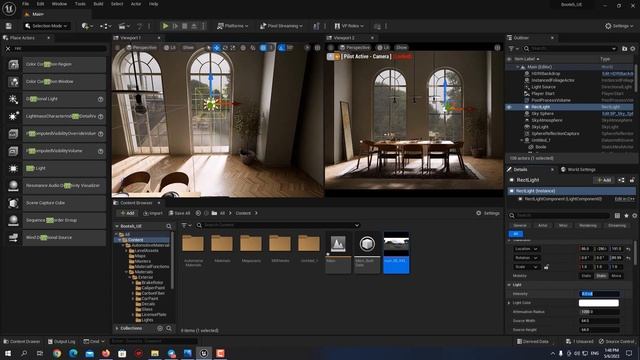This screenshot has height=360, width=640.
Task: Open the quick add actor icon dropdown
Action: pyautogui.click(x=87, y=26)
